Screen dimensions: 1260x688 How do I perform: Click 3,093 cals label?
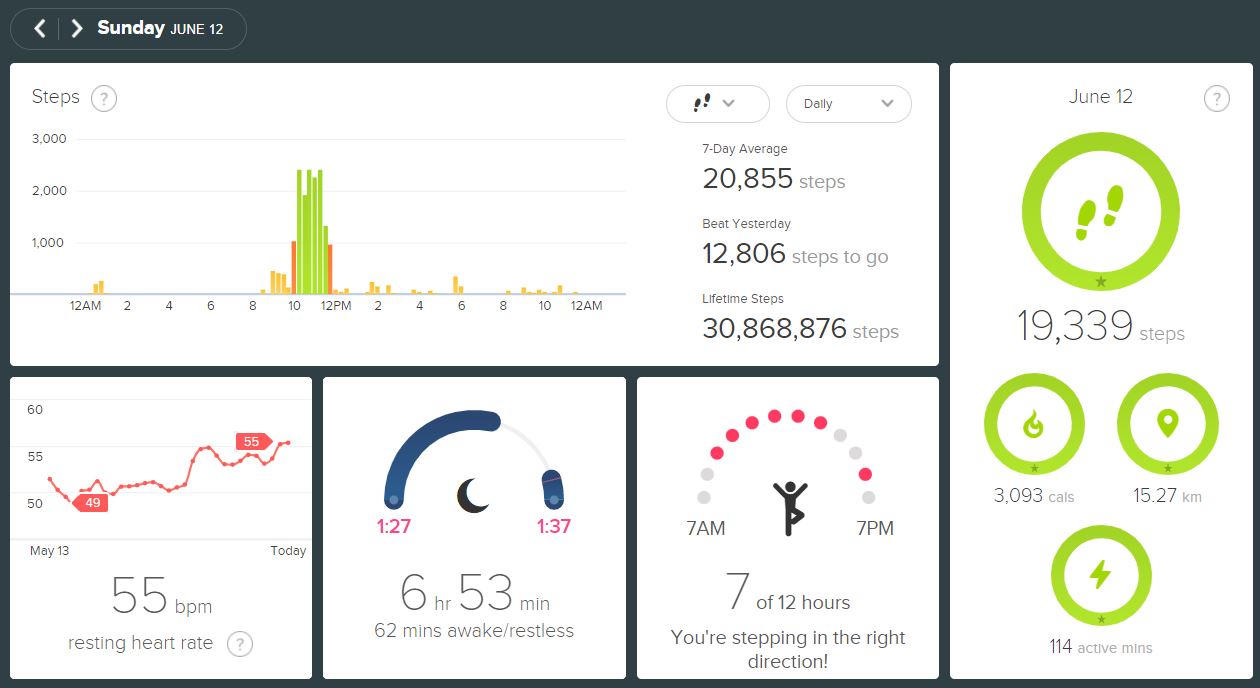tap(1034, 496)
